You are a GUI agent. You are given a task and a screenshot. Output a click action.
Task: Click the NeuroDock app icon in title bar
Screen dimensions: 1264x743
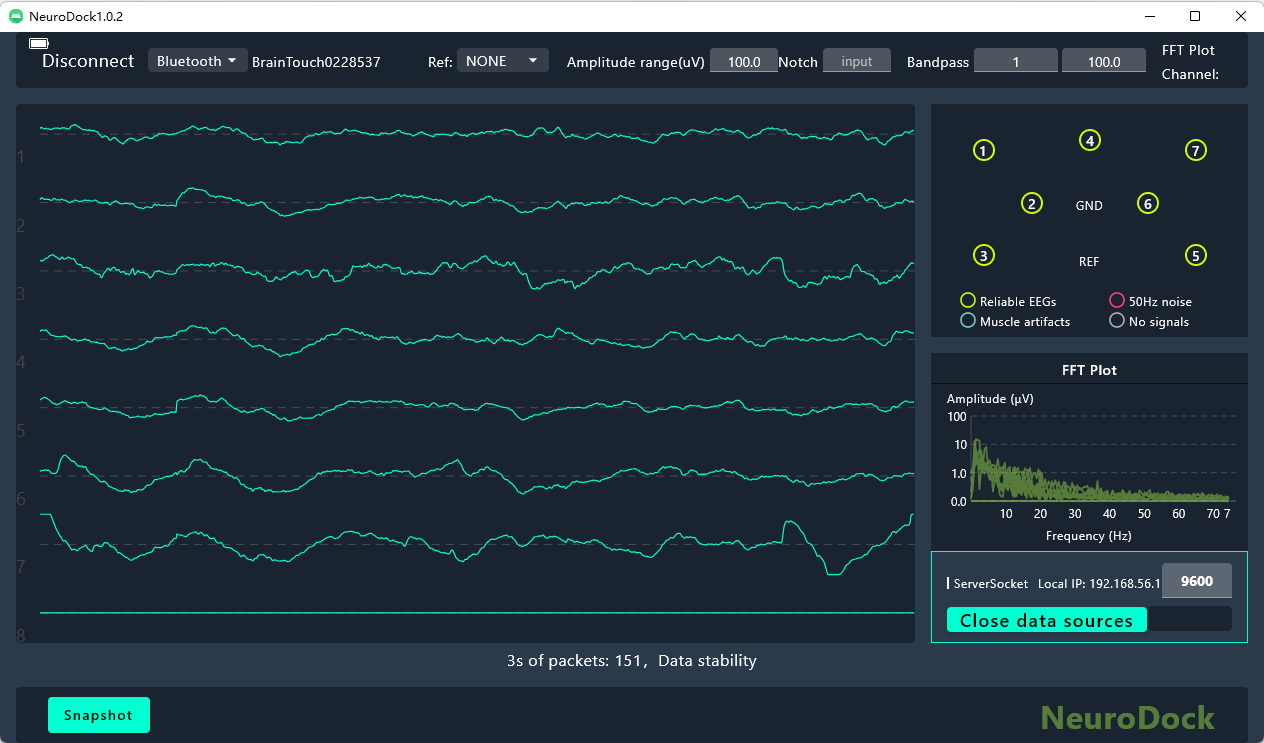pos(15,16)
